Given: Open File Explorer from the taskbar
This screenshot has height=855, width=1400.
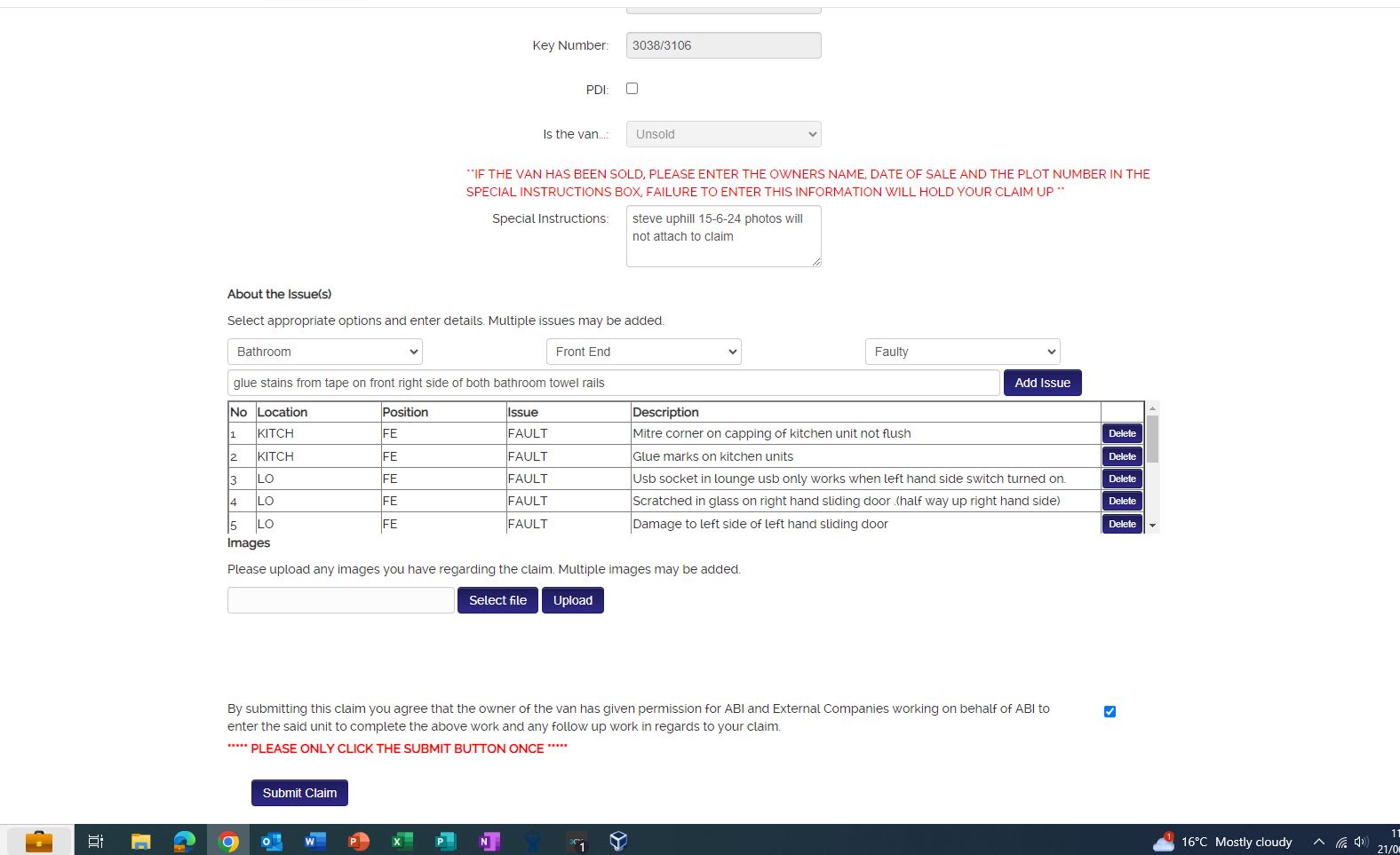Looking at the screenshot, I should coord(140,841).
